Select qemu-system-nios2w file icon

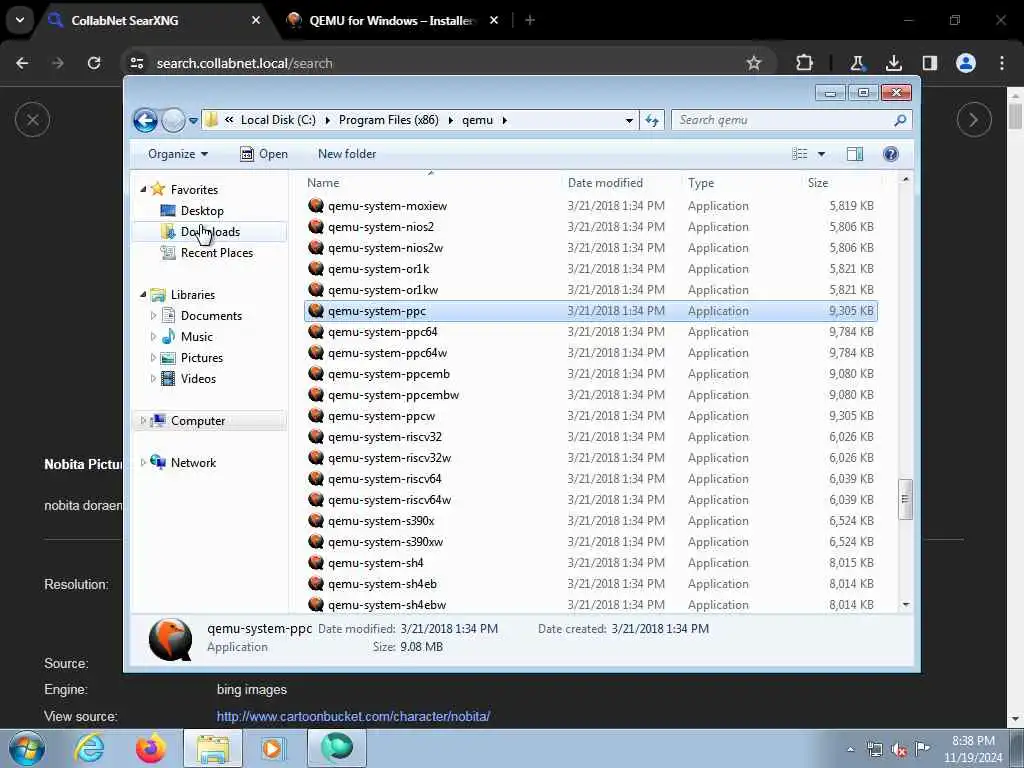[316, 248]
